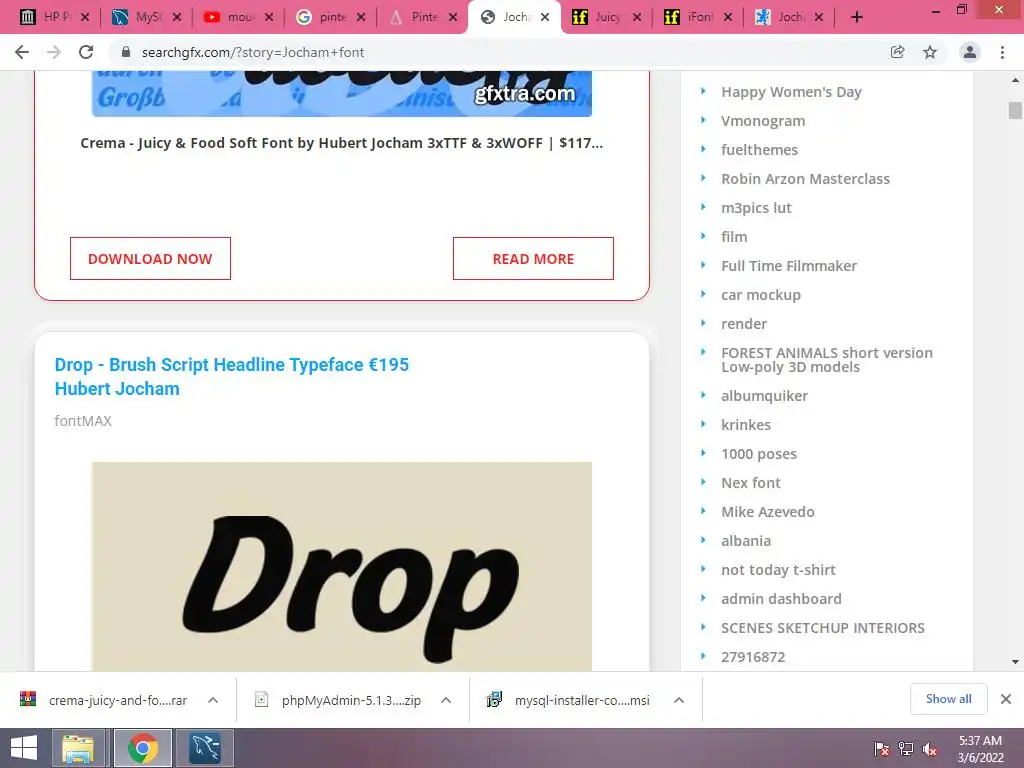Dismiss the downloads bar
The height and width of the screenshot is (768, 1024).
point(1006,699)
